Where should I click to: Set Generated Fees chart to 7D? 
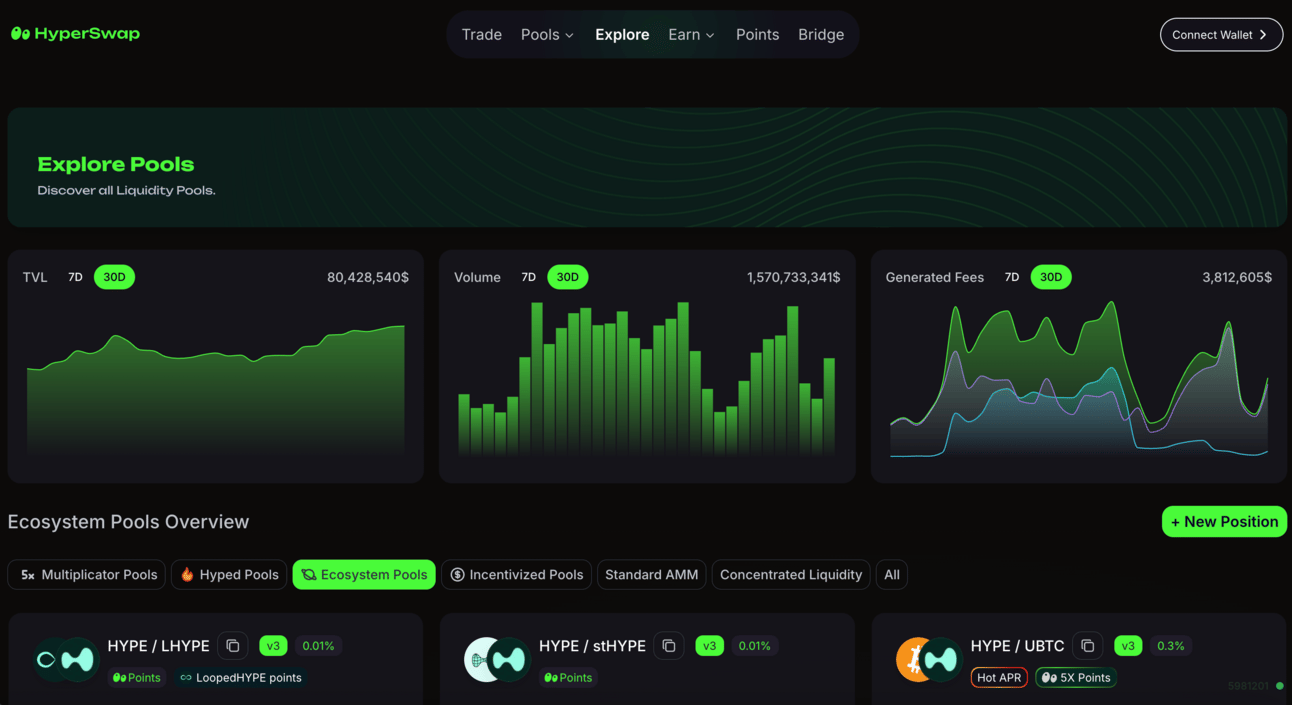[1012, 277]
